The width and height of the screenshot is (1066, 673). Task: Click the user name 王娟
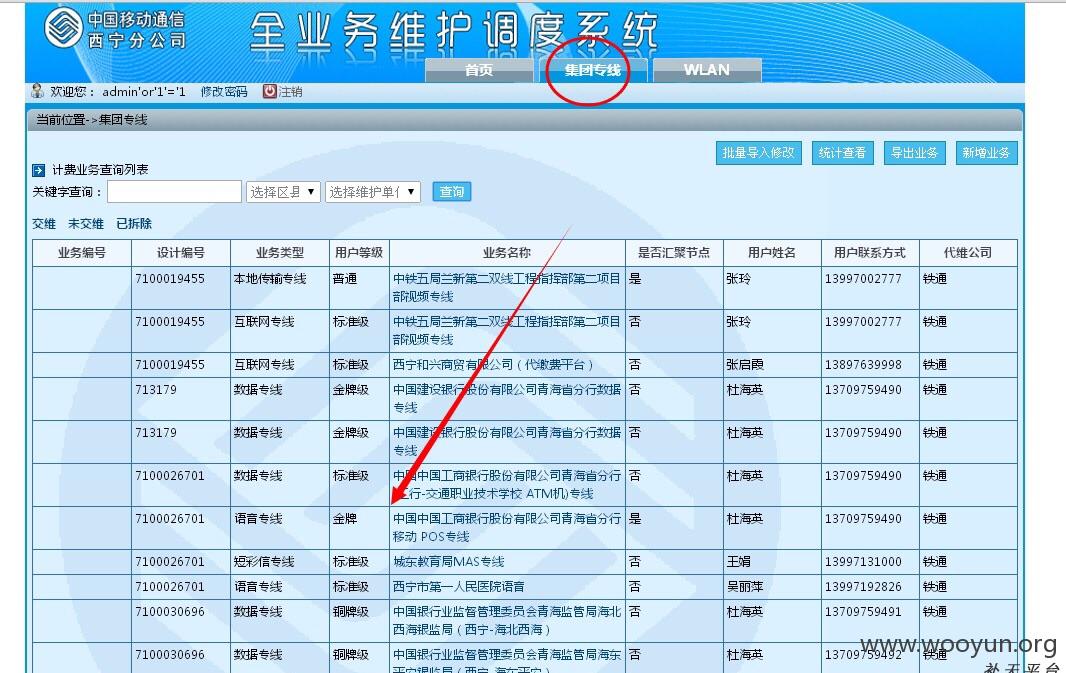[x=739, y=562]
